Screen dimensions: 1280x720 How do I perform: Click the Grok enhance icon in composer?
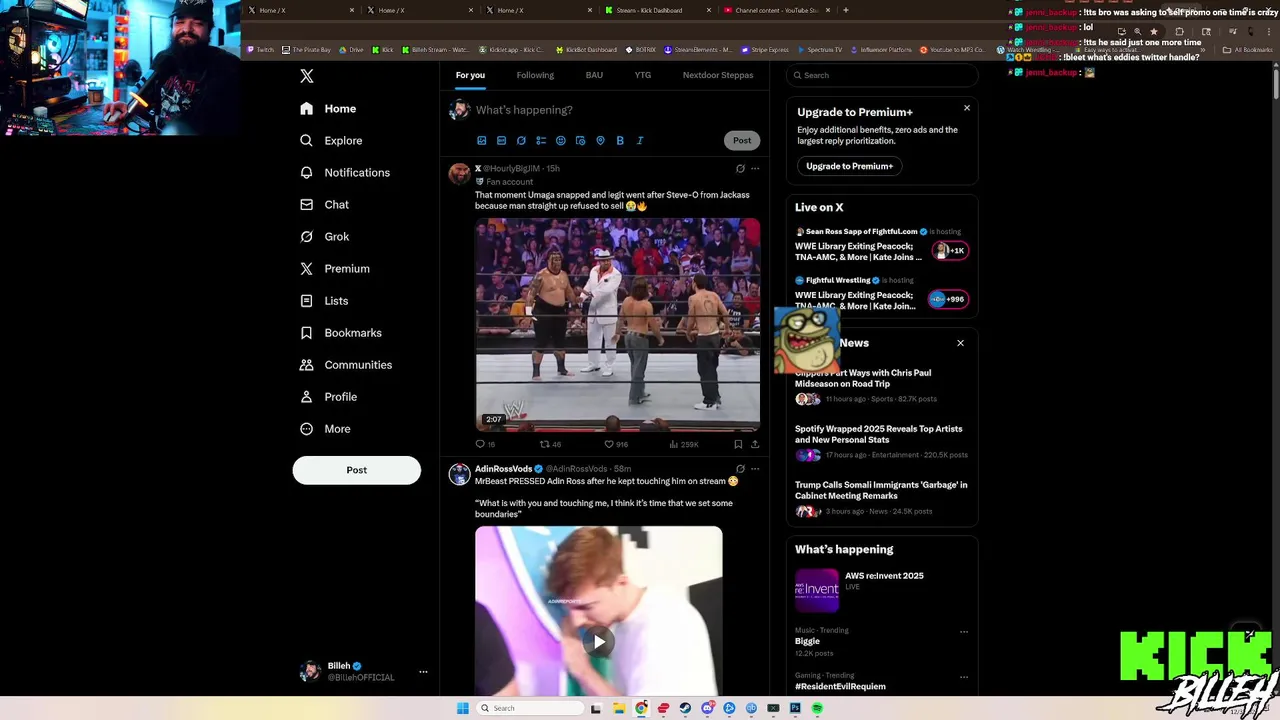521,141
